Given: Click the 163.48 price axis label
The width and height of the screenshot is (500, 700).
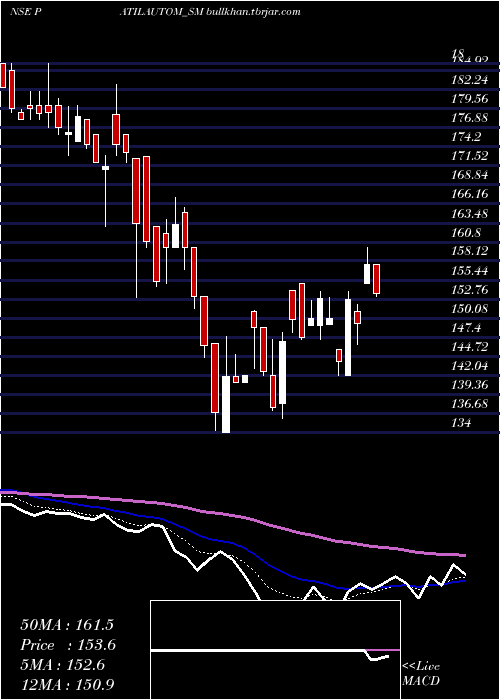Looking at the screenshot, I should pos(471,213).
